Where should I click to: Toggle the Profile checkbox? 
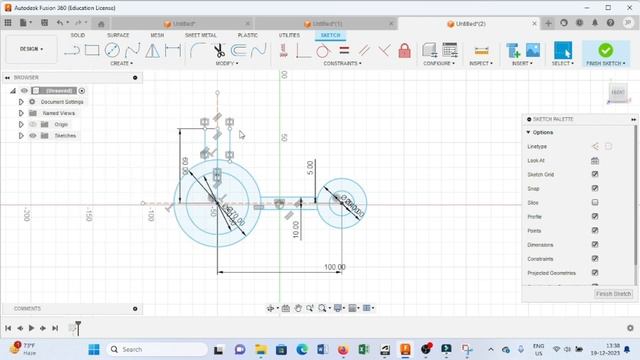click(595, 216)
